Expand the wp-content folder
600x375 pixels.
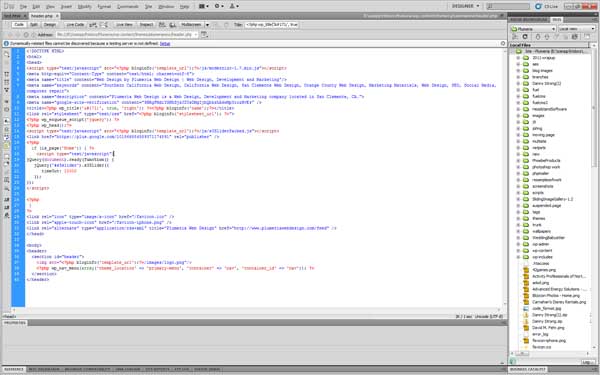tap(518, 251)
